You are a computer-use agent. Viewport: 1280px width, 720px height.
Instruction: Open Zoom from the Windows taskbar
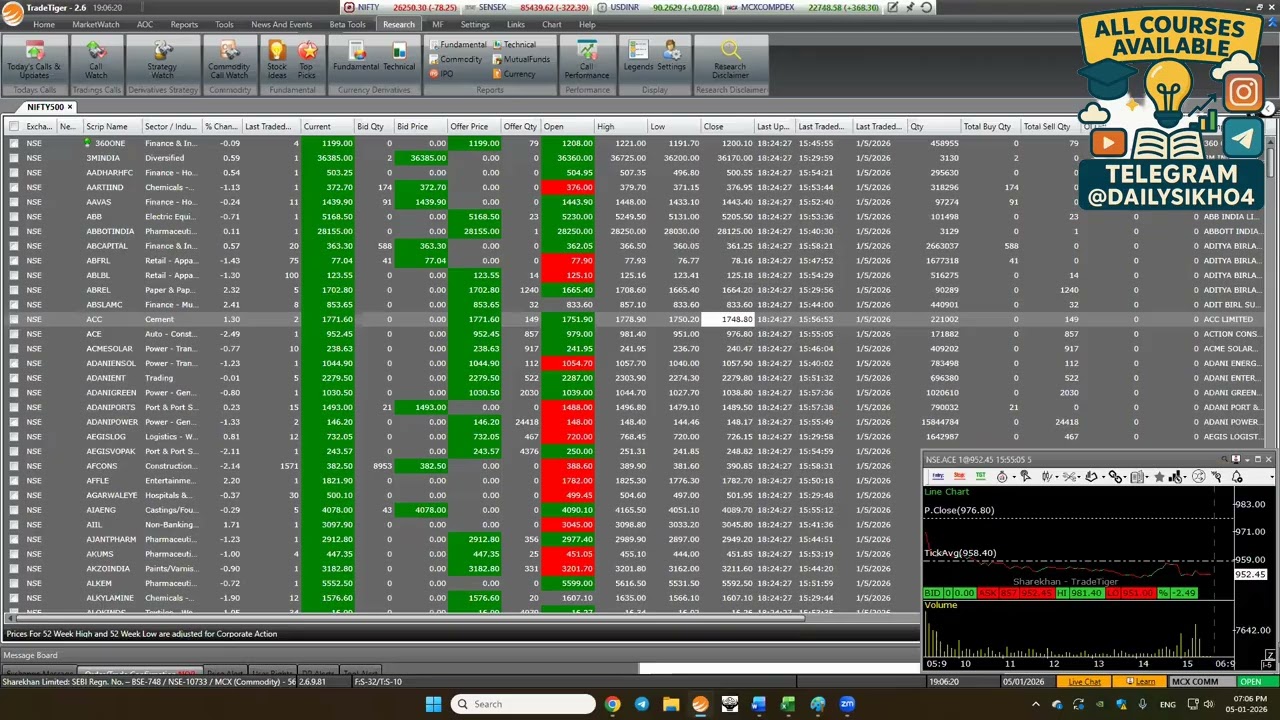(847, 704)
